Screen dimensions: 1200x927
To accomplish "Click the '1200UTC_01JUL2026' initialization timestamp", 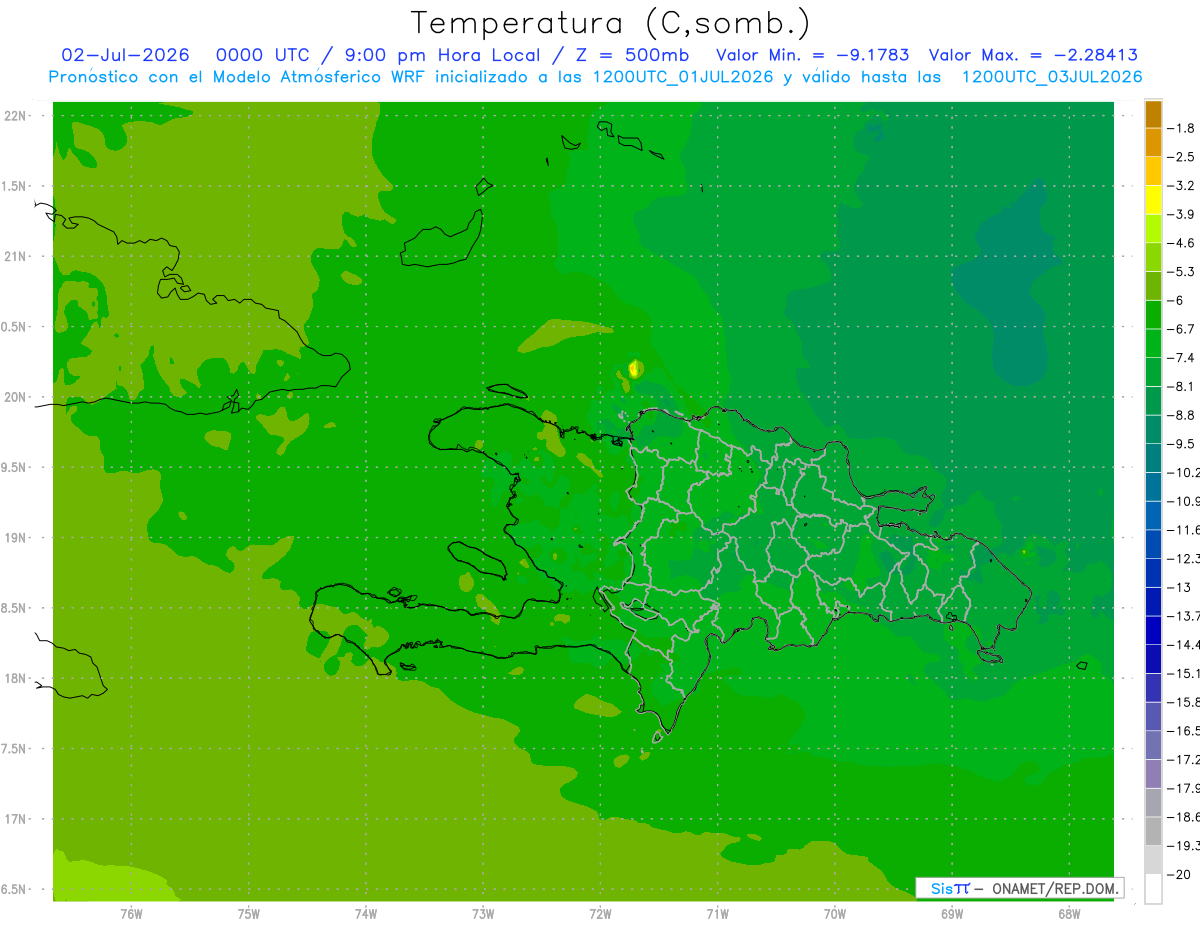I will click(x=683, y=77).
